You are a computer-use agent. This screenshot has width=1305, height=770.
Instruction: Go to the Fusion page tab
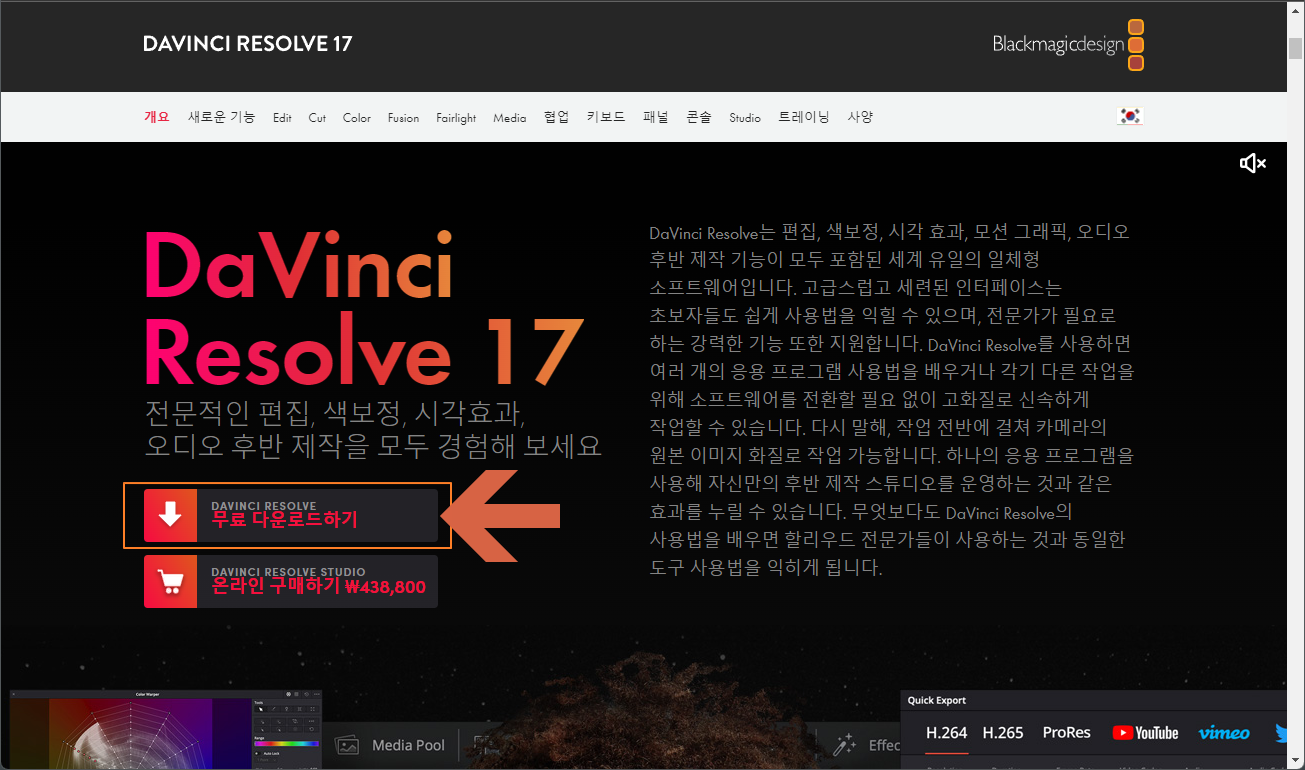click(404, 118)
